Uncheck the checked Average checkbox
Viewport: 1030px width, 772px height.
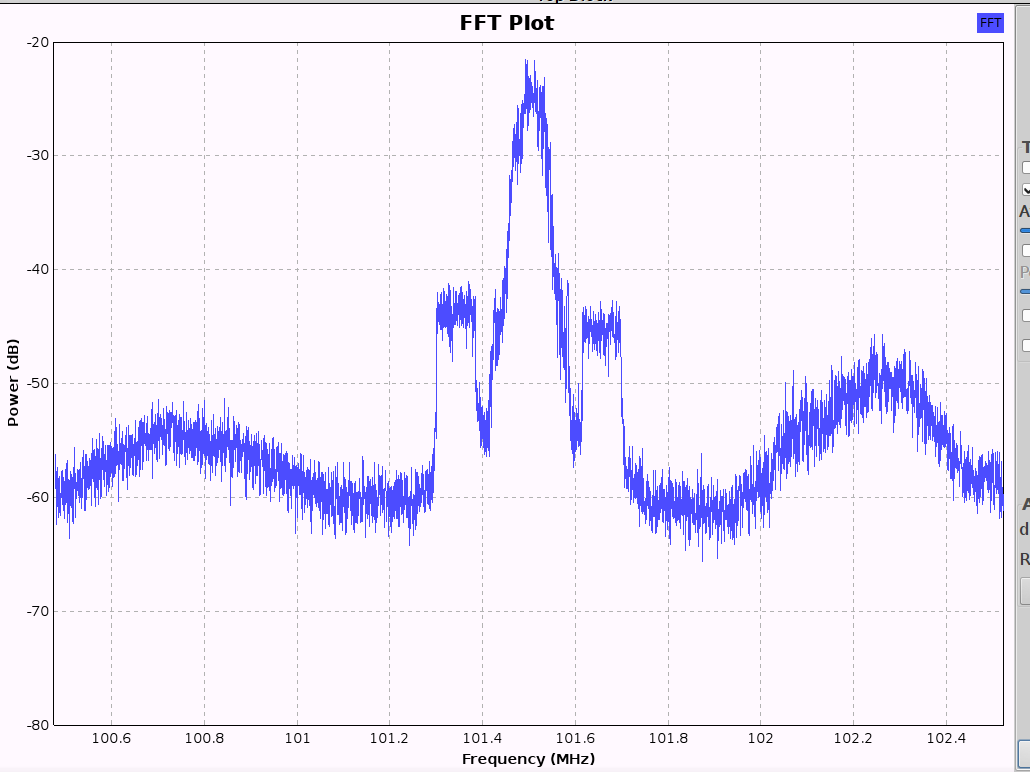[1025, 189]
